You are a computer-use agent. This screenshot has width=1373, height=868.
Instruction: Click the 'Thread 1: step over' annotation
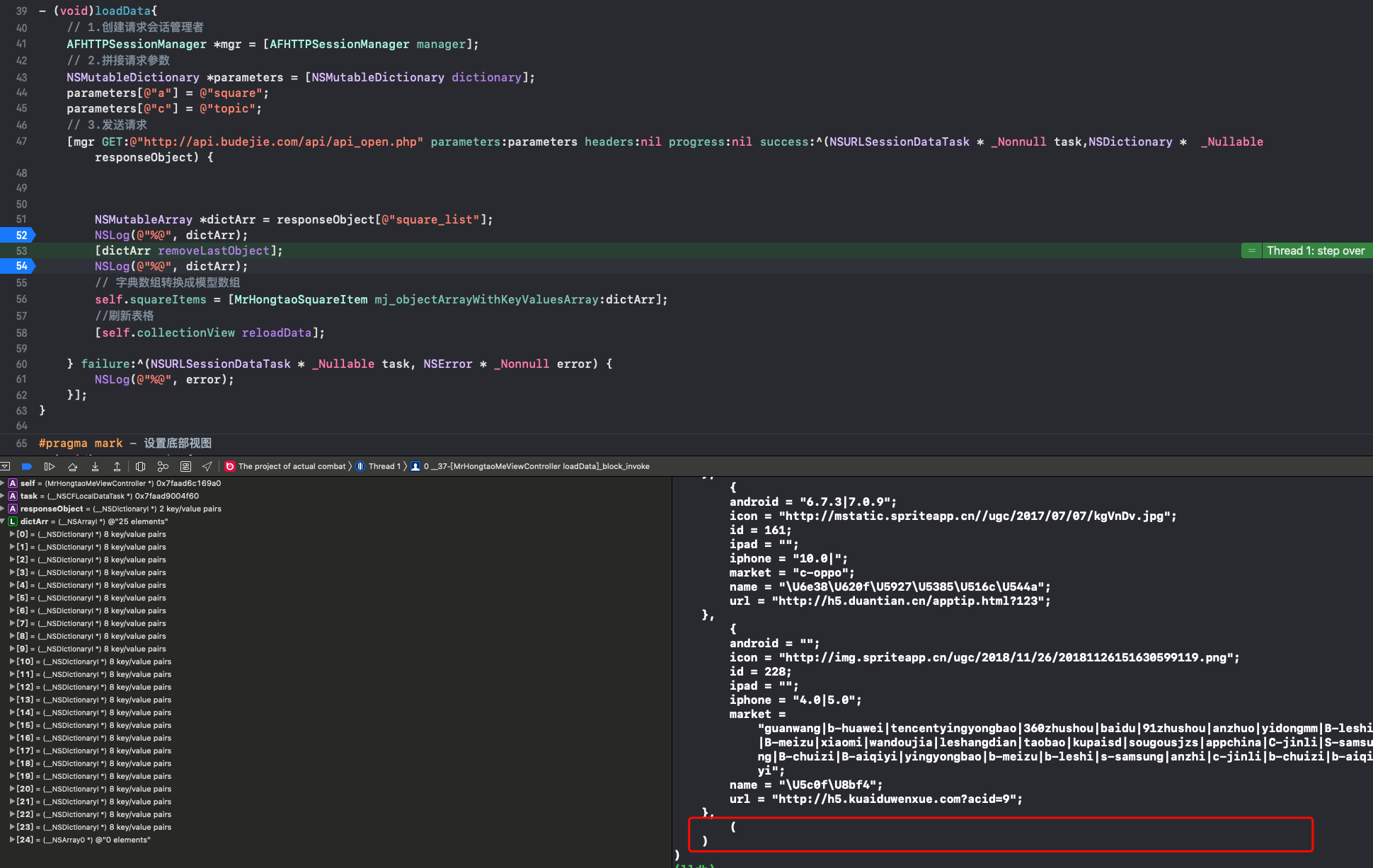tap(1315, 250)
